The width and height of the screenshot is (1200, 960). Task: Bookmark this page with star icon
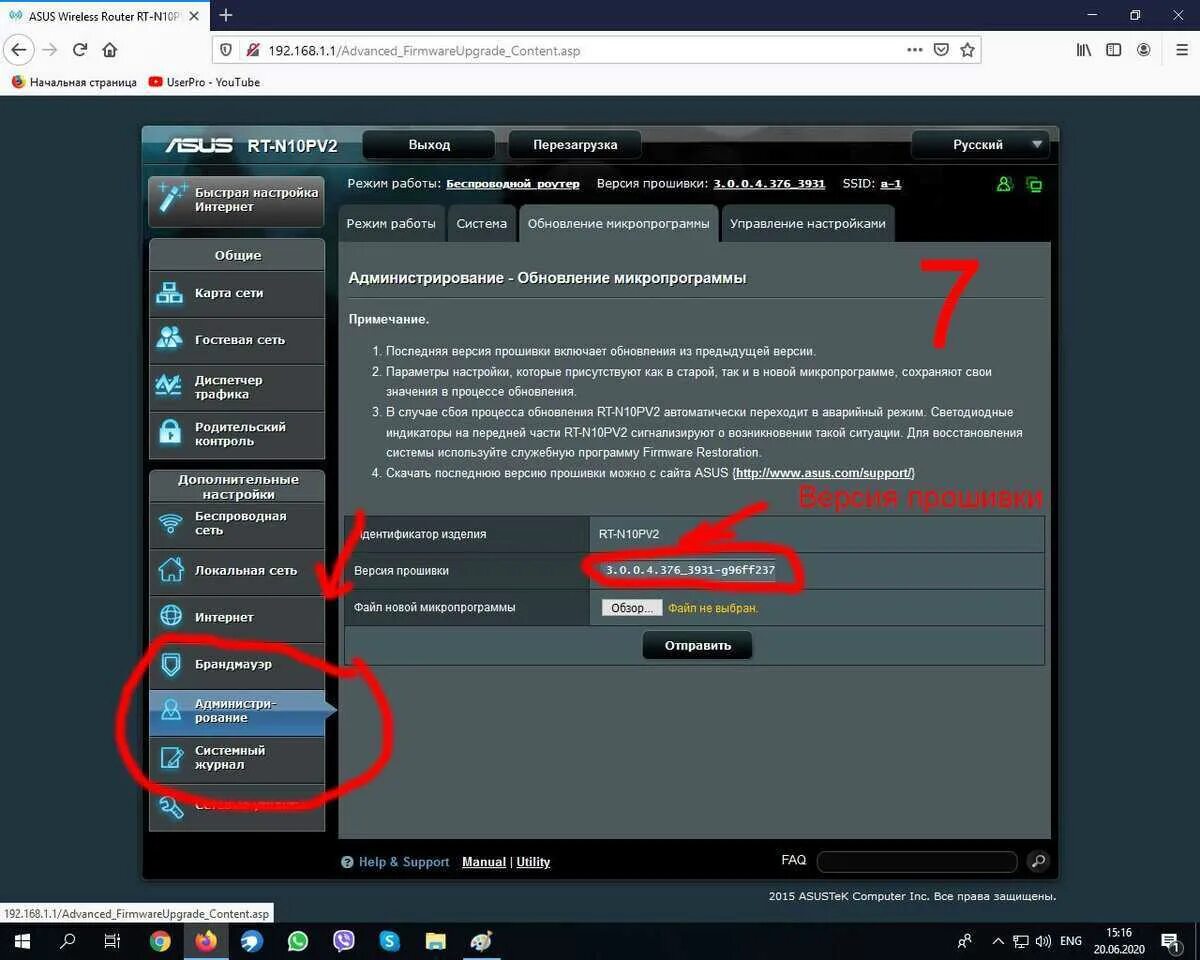(x=967, y=50)
